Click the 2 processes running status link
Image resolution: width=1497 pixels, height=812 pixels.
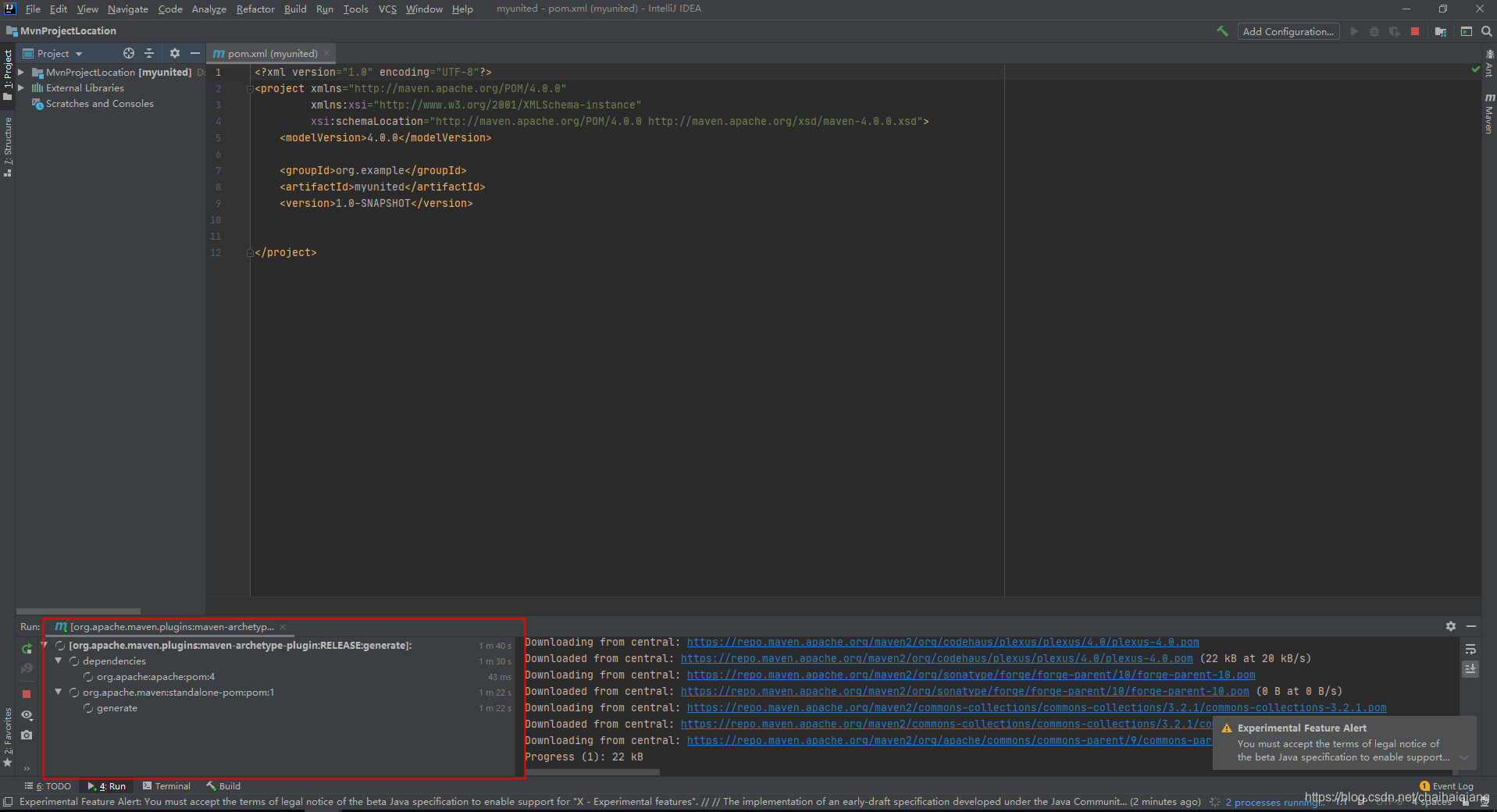(x=1275, y=802)
